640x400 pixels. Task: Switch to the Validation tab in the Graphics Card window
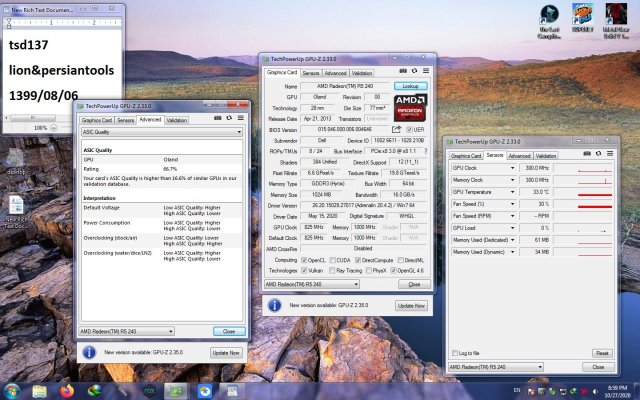(361, 73)
